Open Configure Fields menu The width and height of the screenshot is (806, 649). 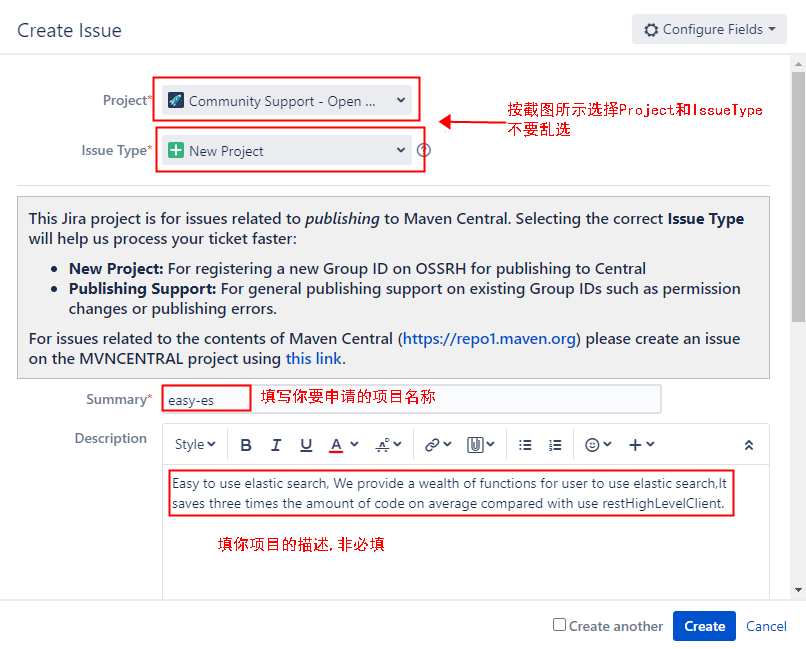point(709,29)
